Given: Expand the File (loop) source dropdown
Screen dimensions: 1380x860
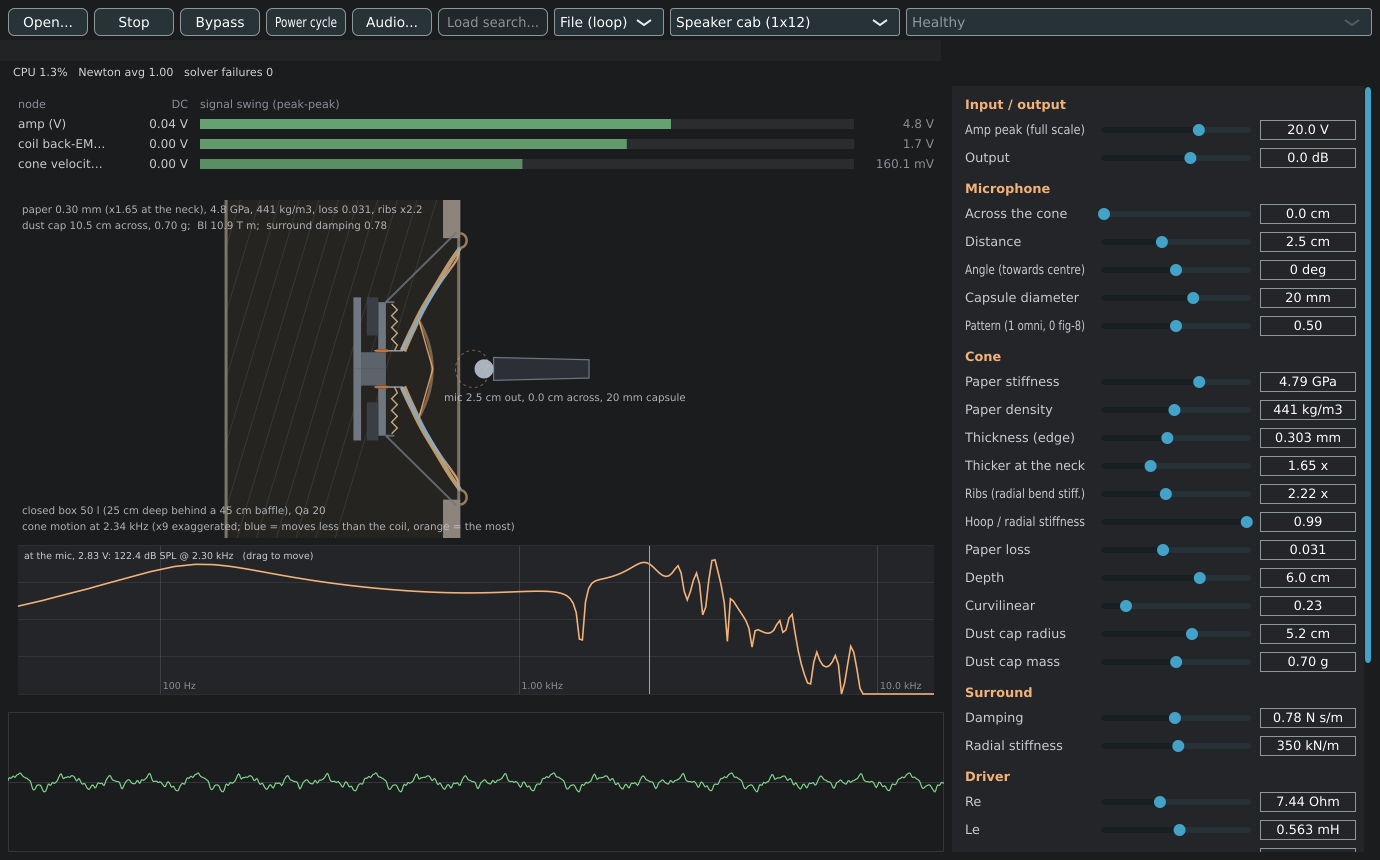Looking at the screenshot, I should 609,22.
